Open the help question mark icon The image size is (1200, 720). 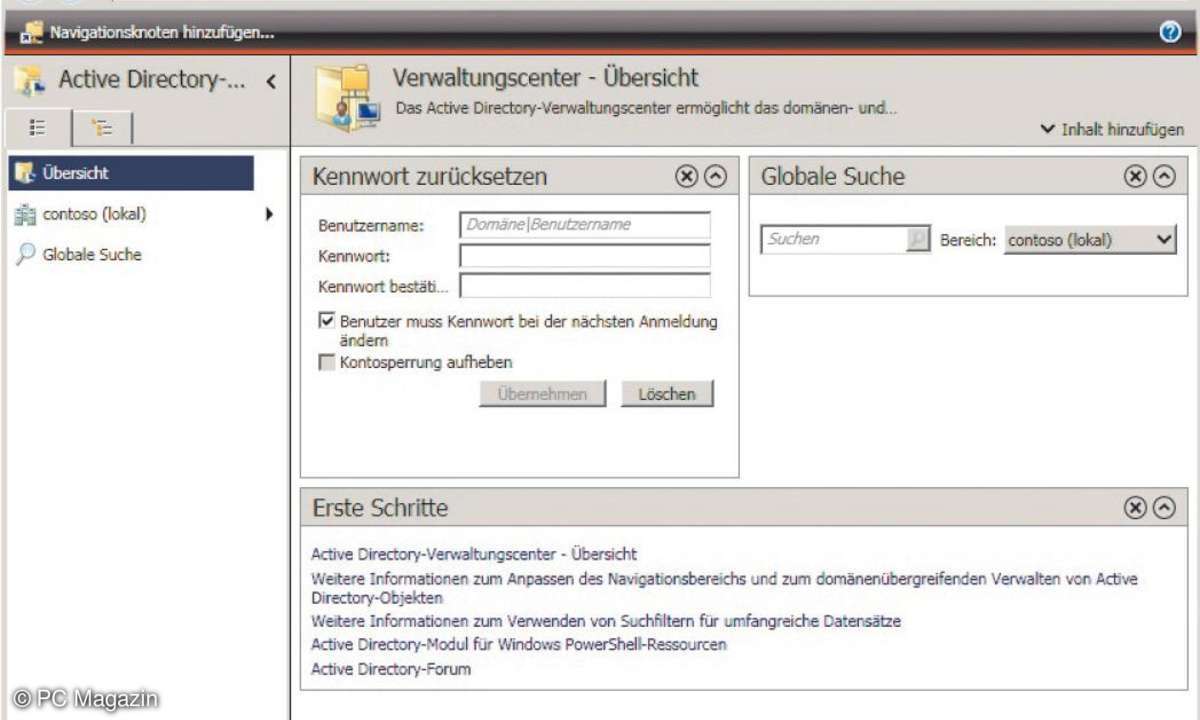tap(1171, 33)
